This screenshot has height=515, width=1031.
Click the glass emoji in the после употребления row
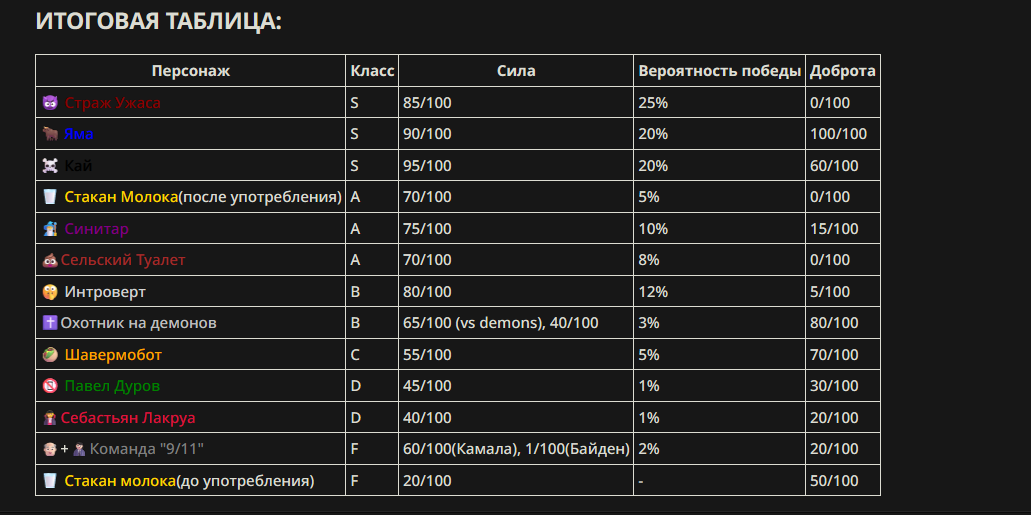pyautogui.click(x=50, y=197)
